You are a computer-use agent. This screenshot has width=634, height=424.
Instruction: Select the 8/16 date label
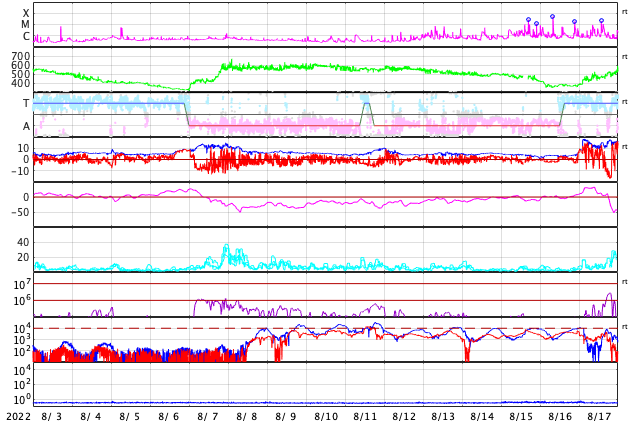click(560, 417)
